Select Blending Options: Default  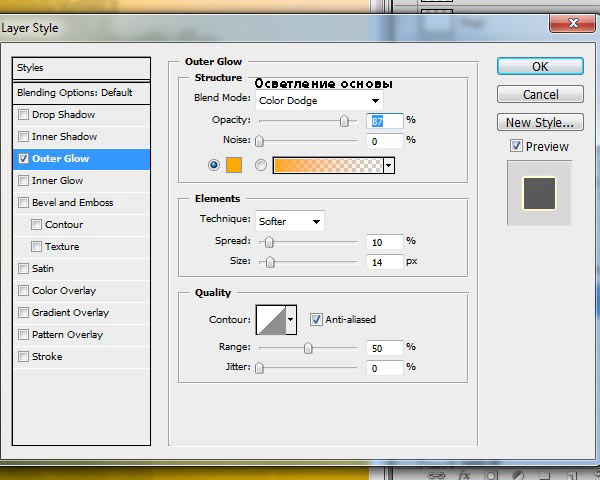[x=82, y=93]
